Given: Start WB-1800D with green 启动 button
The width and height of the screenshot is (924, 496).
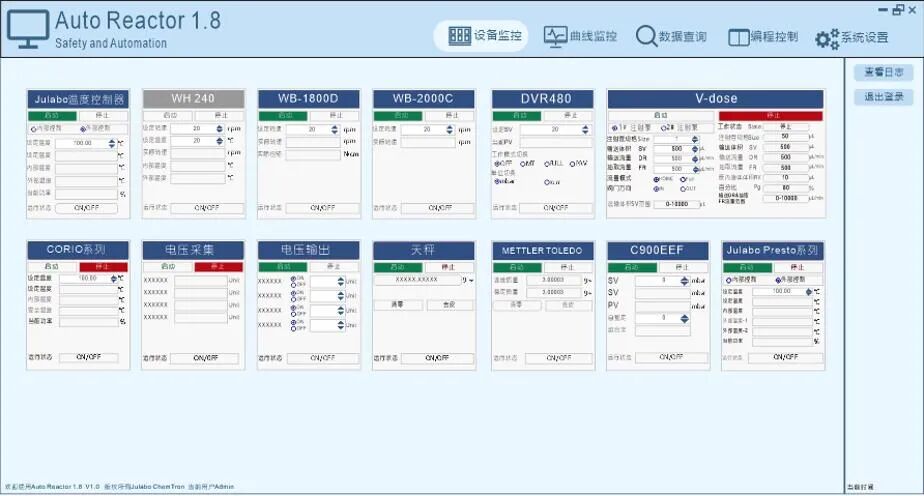Looking at the screenshot, I should (x=284, y=115).
